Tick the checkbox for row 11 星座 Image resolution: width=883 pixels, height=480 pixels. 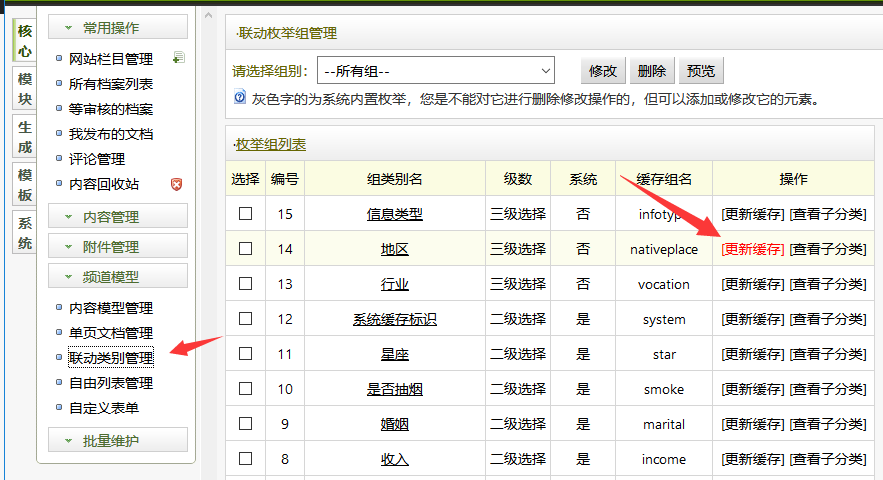point(246,353)
